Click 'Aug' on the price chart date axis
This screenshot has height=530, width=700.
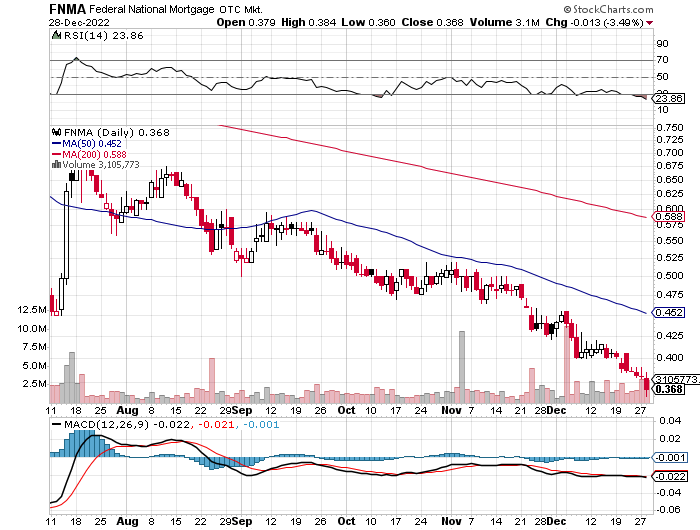127,410
